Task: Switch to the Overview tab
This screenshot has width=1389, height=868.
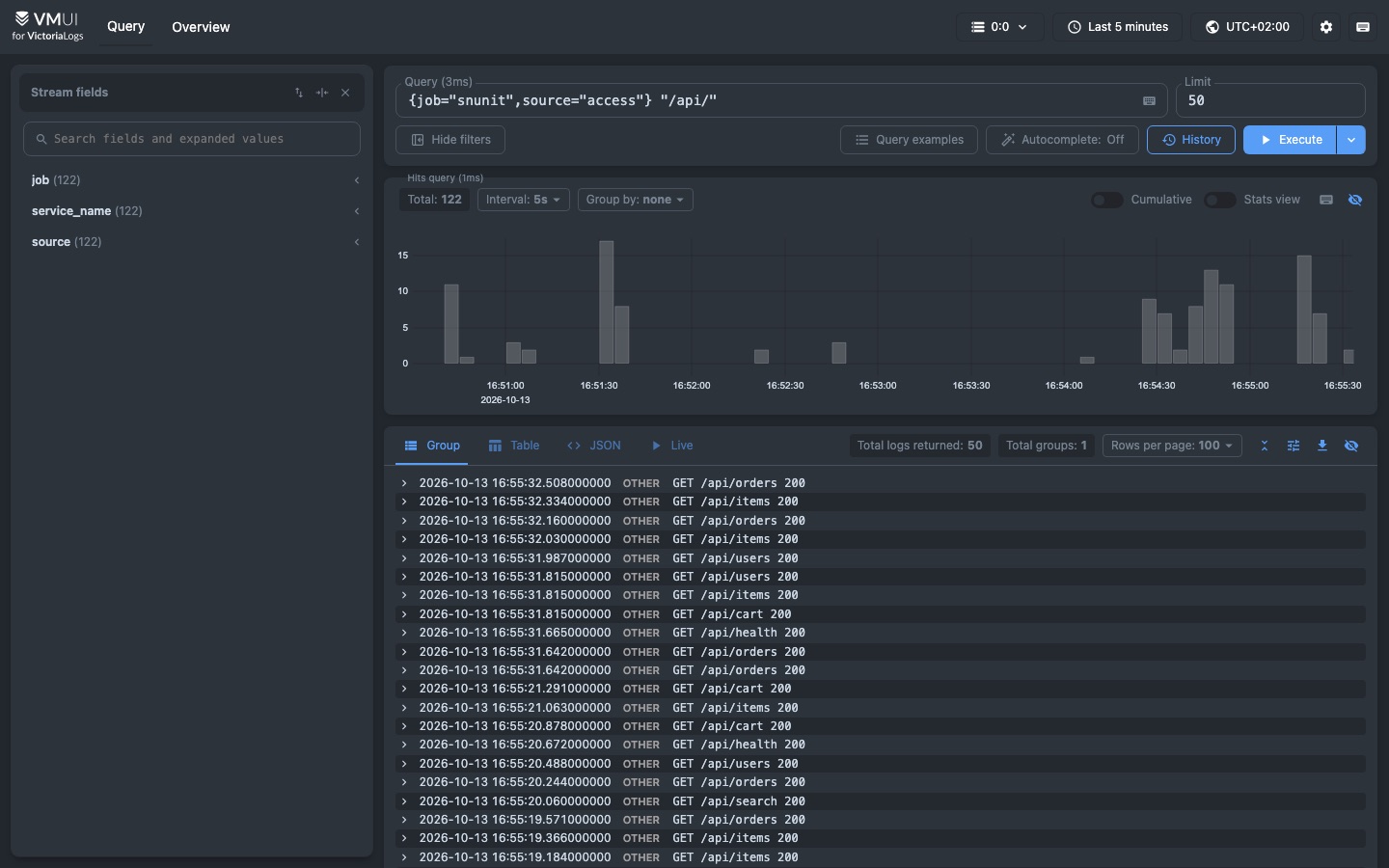Action: click(201, 27)
